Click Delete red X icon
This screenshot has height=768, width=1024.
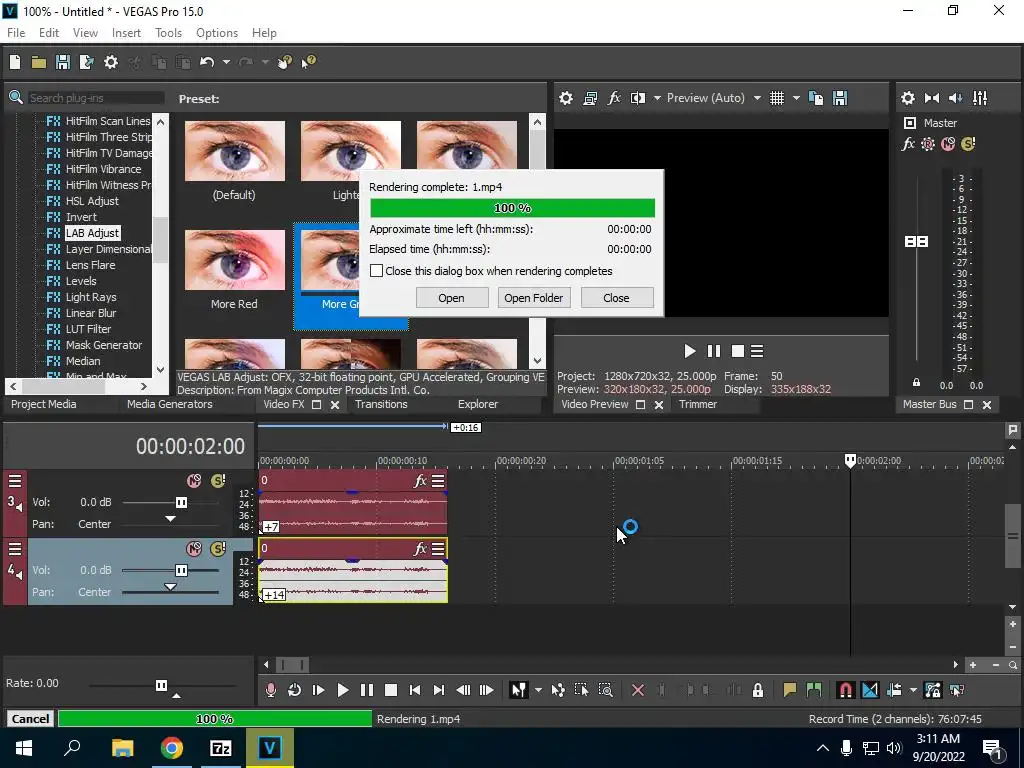point(638,690)
